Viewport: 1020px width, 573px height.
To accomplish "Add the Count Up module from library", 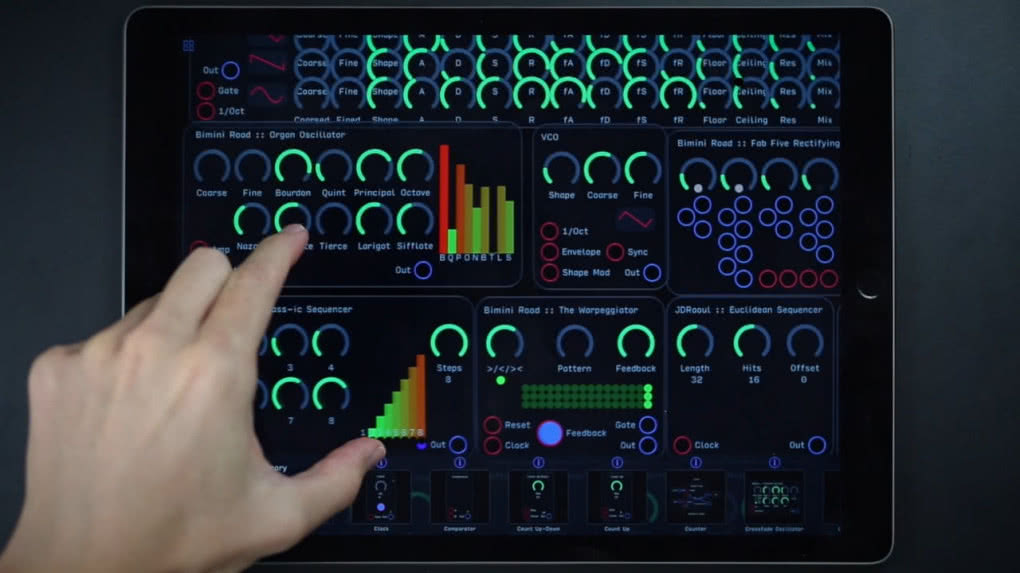I will click(617, 498).
